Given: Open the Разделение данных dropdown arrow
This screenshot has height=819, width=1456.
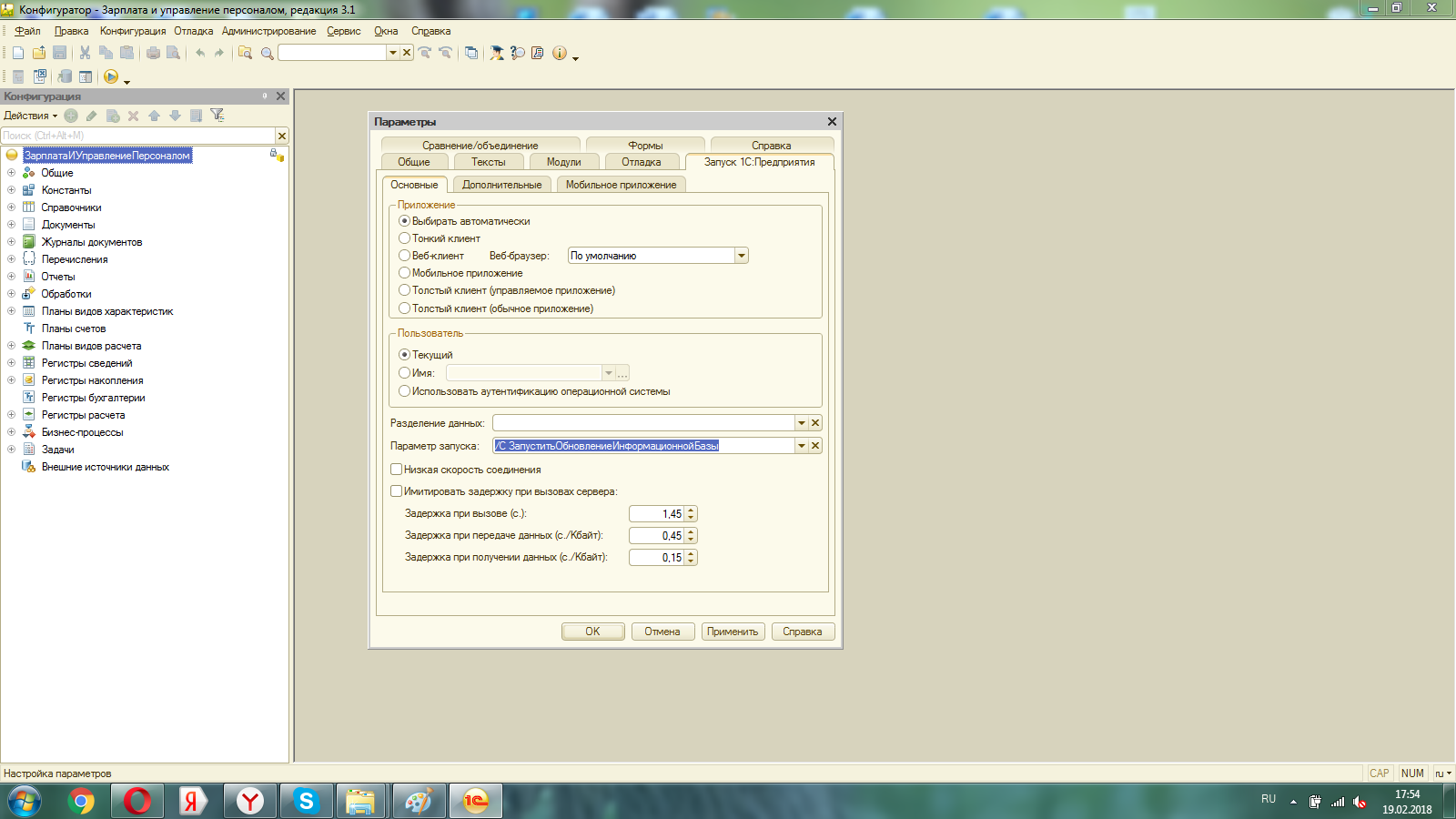Looking at the screenshot, I should [x=802, y=422].
